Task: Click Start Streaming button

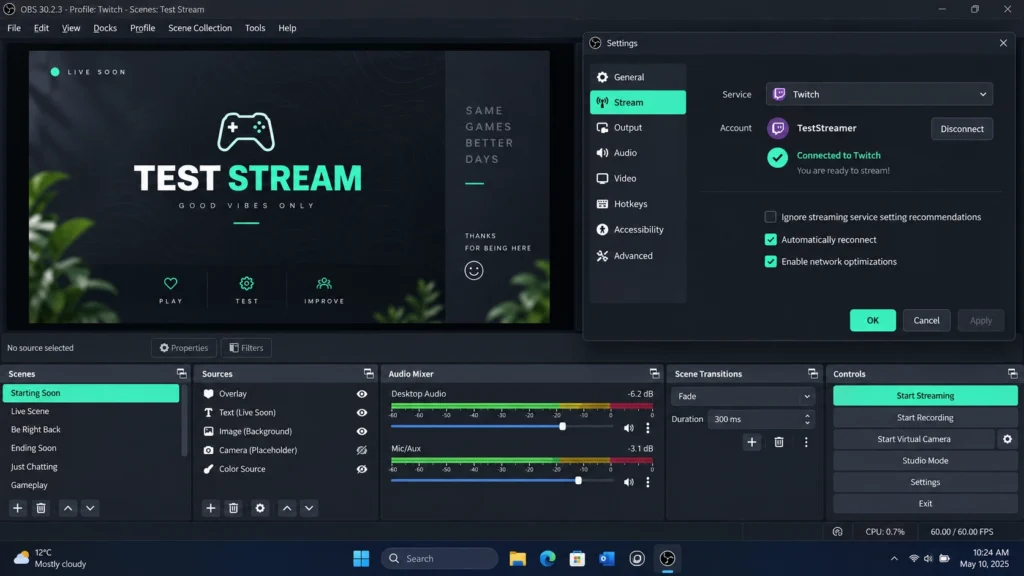Action: point(925,396)
